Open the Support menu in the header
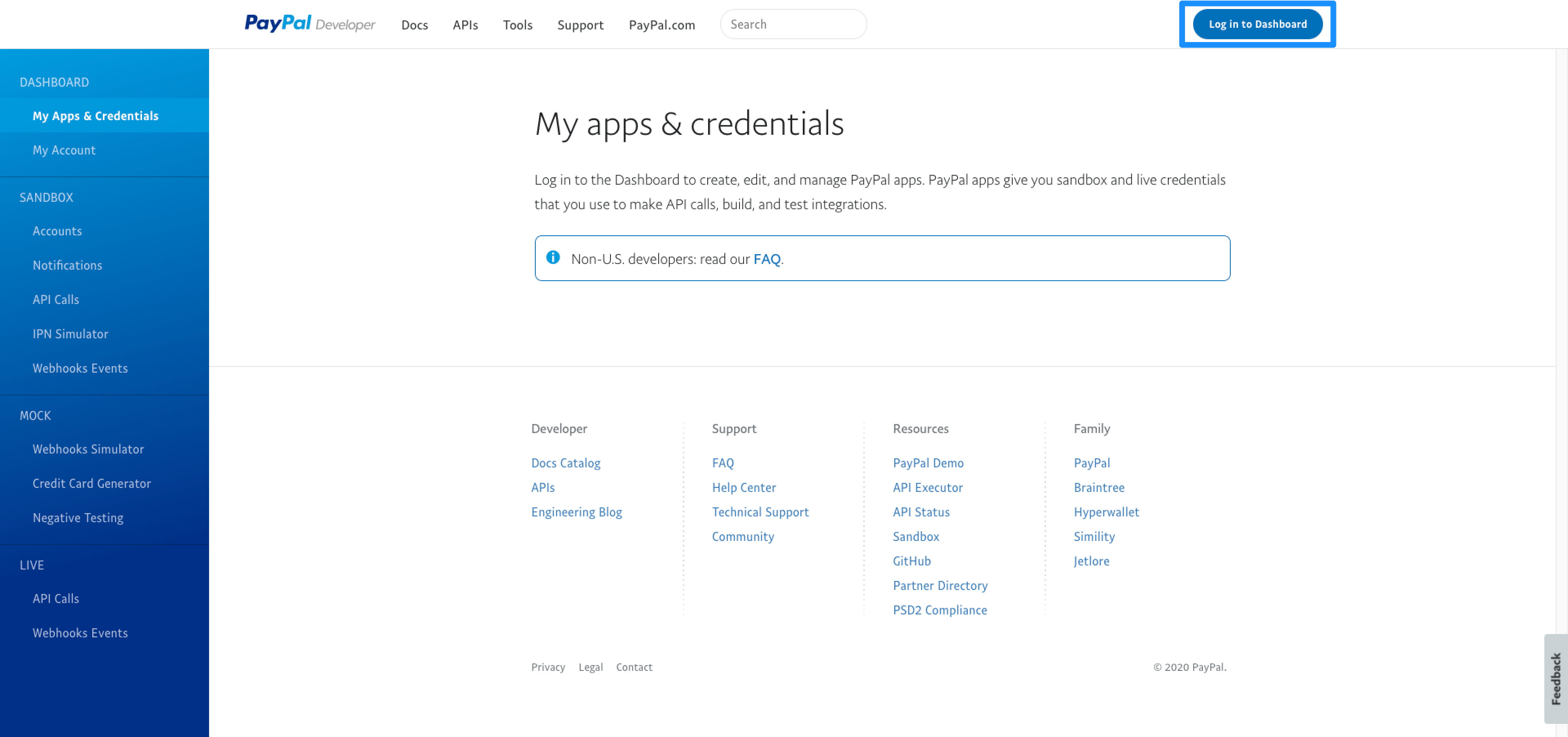Screen dimensions: 1568x737 (x=580, y=25)
